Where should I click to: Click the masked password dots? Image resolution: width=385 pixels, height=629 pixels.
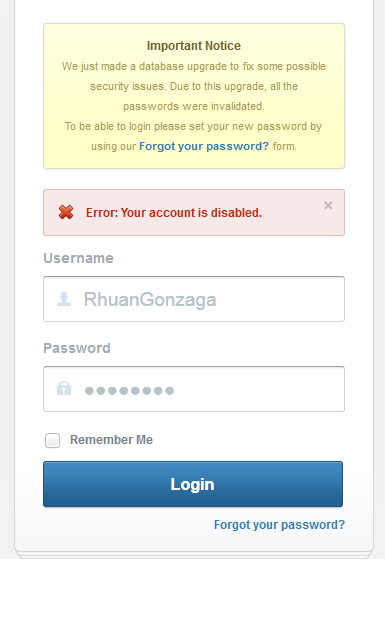pyautogui.click(x=129, y=390)
